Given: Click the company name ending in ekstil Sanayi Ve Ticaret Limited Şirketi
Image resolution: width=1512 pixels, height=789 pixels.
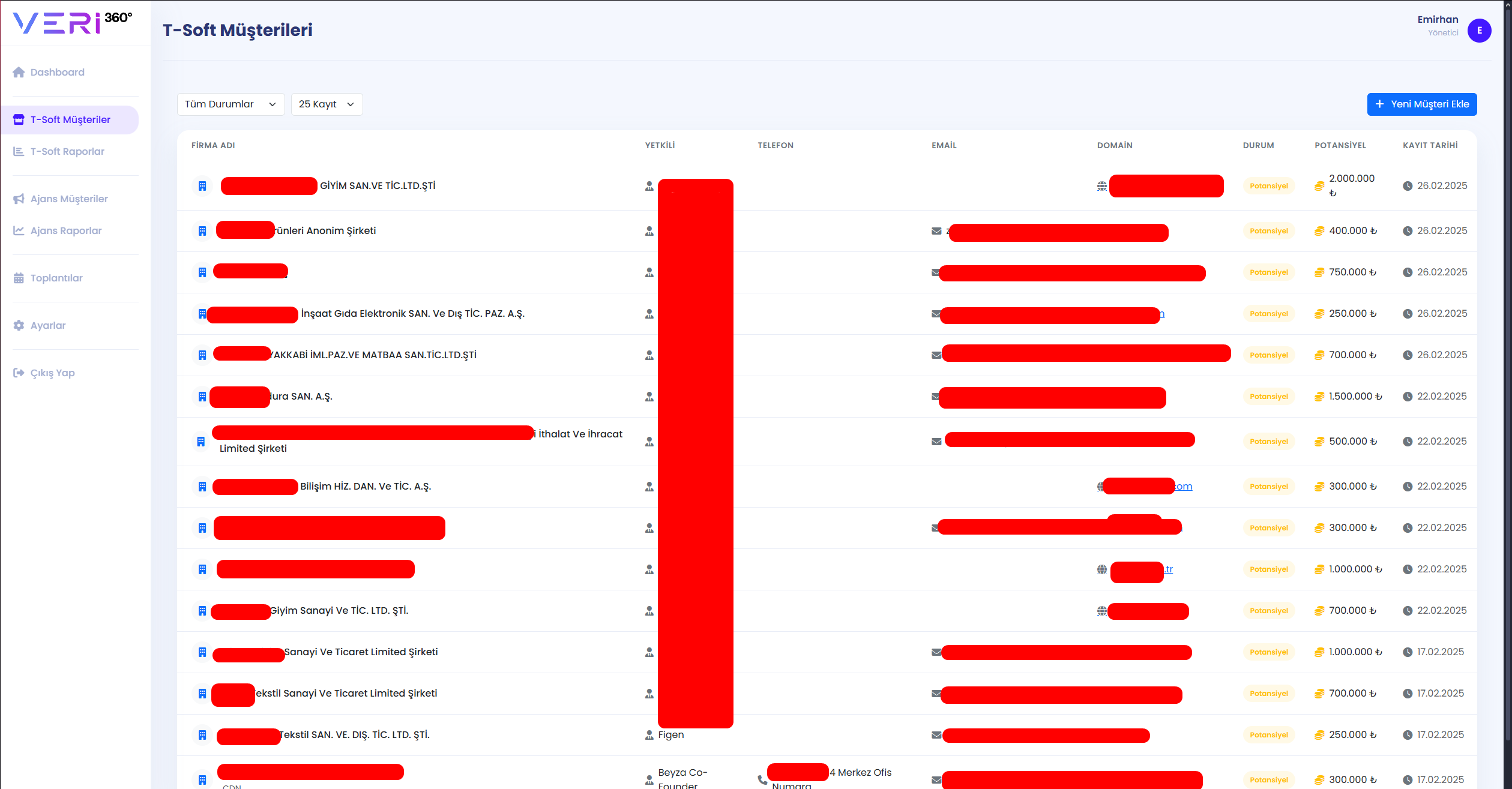Looking at the screenshot, I should click(346, 694).
